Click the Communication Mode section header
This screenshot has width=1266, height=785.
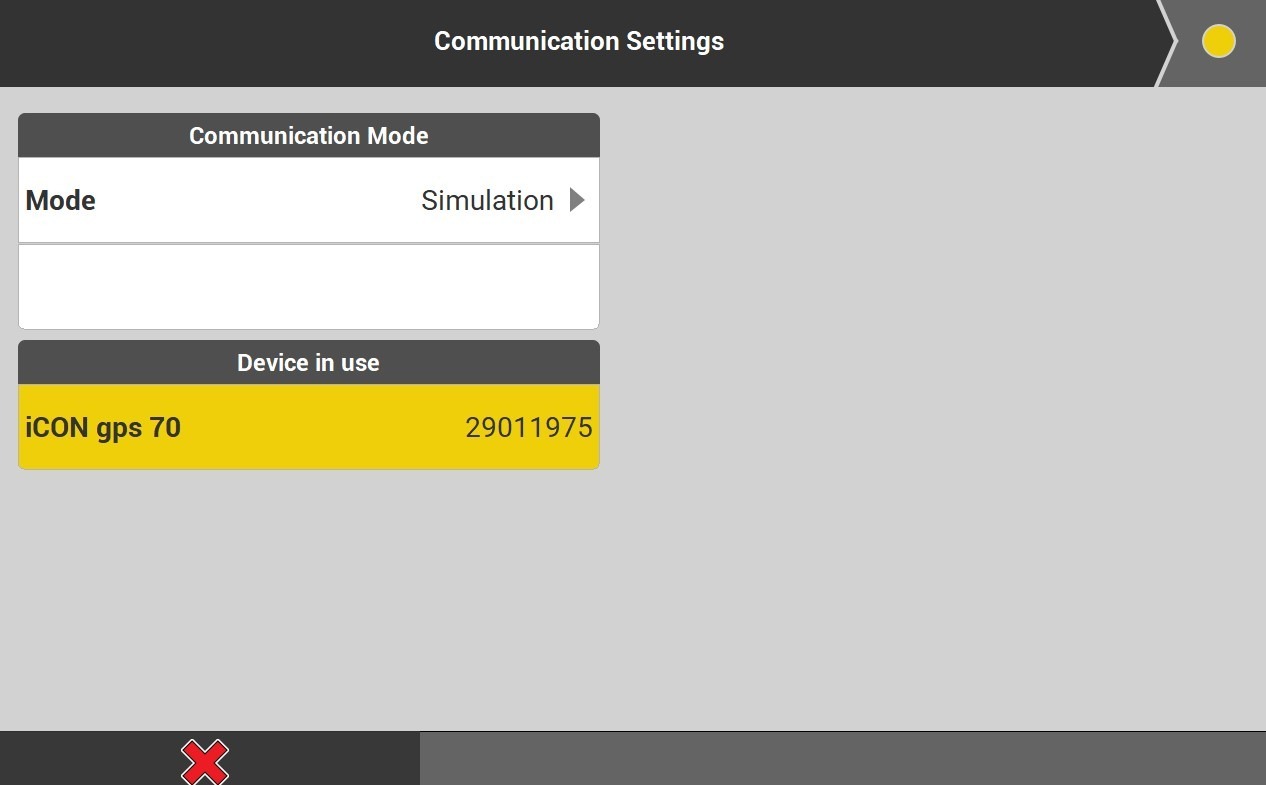pyautogui.click(x=308, y=136)
